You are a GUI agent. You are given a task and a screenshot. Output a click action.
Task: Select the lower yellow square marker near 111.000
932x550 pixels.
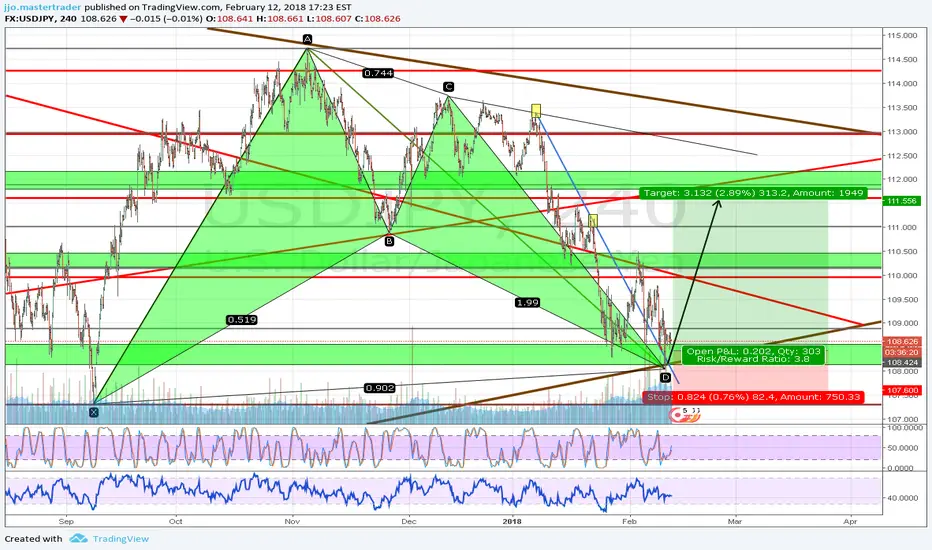pyautogui.click(x=593, y=221)
